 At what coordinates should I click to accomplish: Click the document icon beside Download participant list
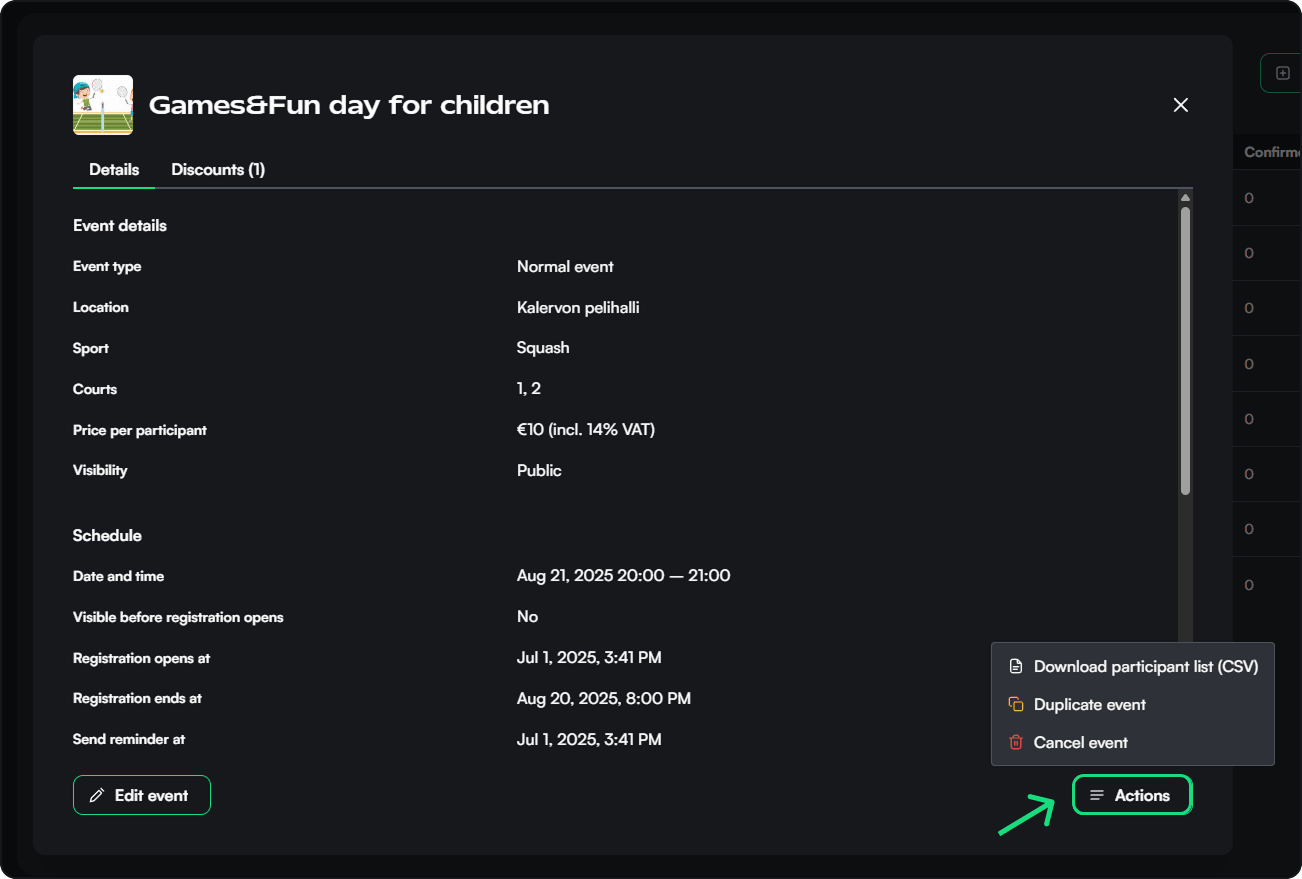click(1016, 667)
